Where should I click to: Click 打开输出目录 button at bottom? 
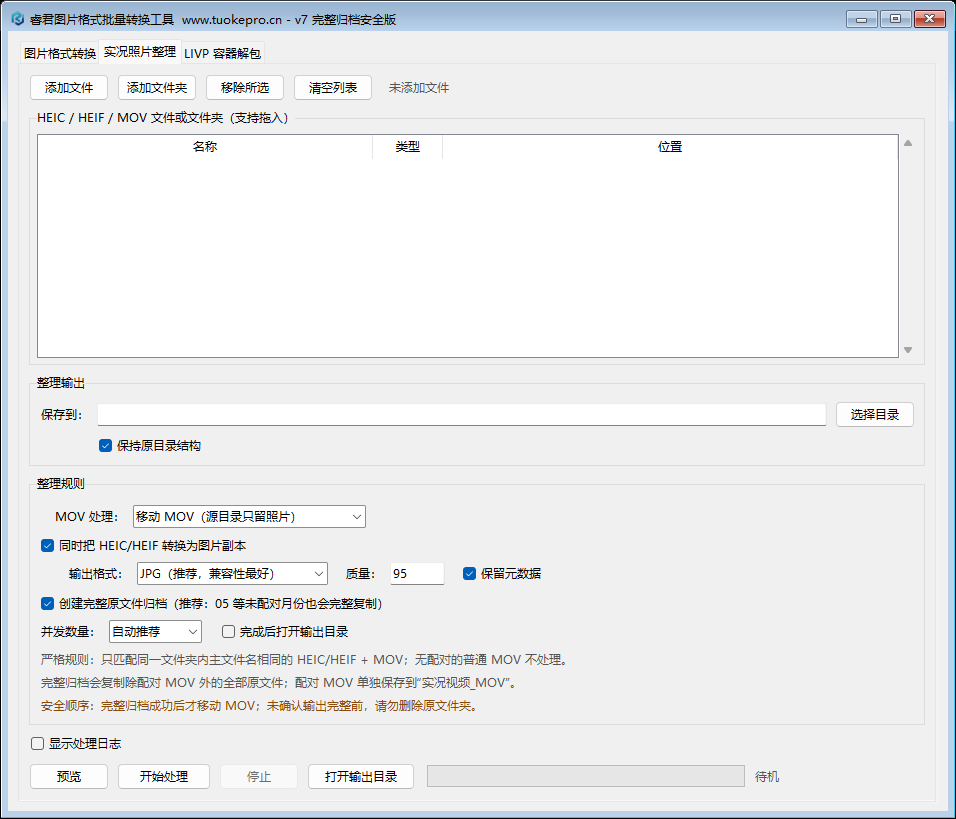361,777
